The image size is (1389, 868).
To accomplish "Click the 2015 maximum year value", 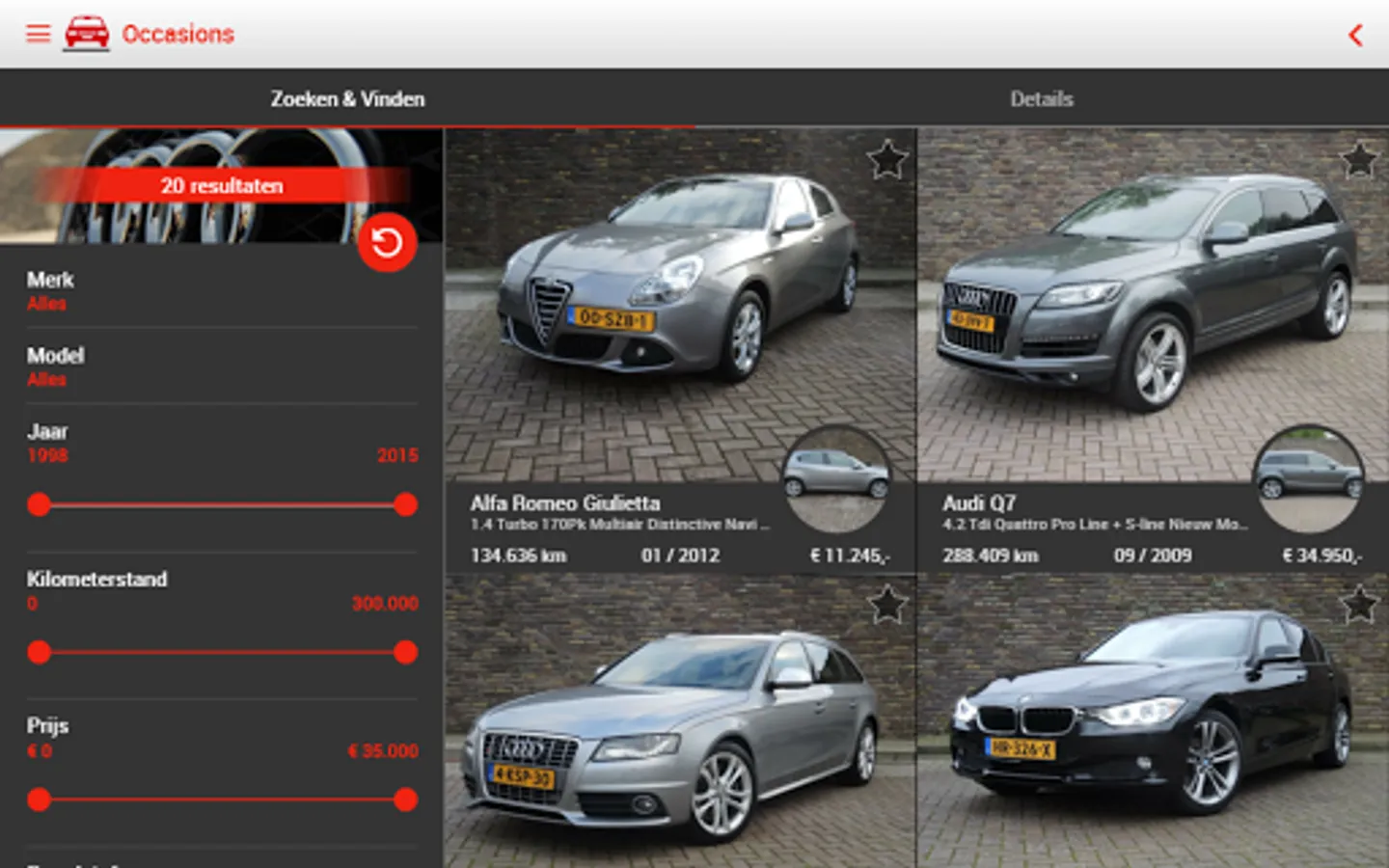I will click(x=397, y=455).
